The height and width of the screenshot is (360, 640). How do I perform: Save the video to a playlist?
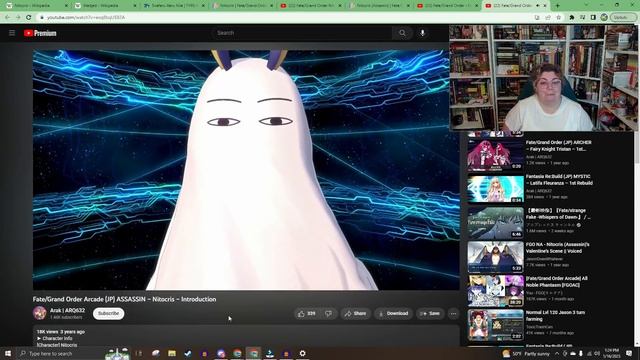[430, 313]
